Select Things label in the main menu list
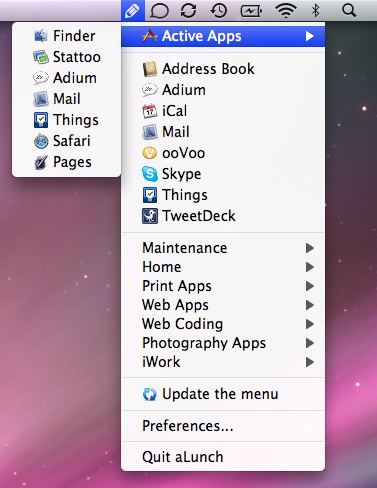377x488 pixels. click(185, 195)
